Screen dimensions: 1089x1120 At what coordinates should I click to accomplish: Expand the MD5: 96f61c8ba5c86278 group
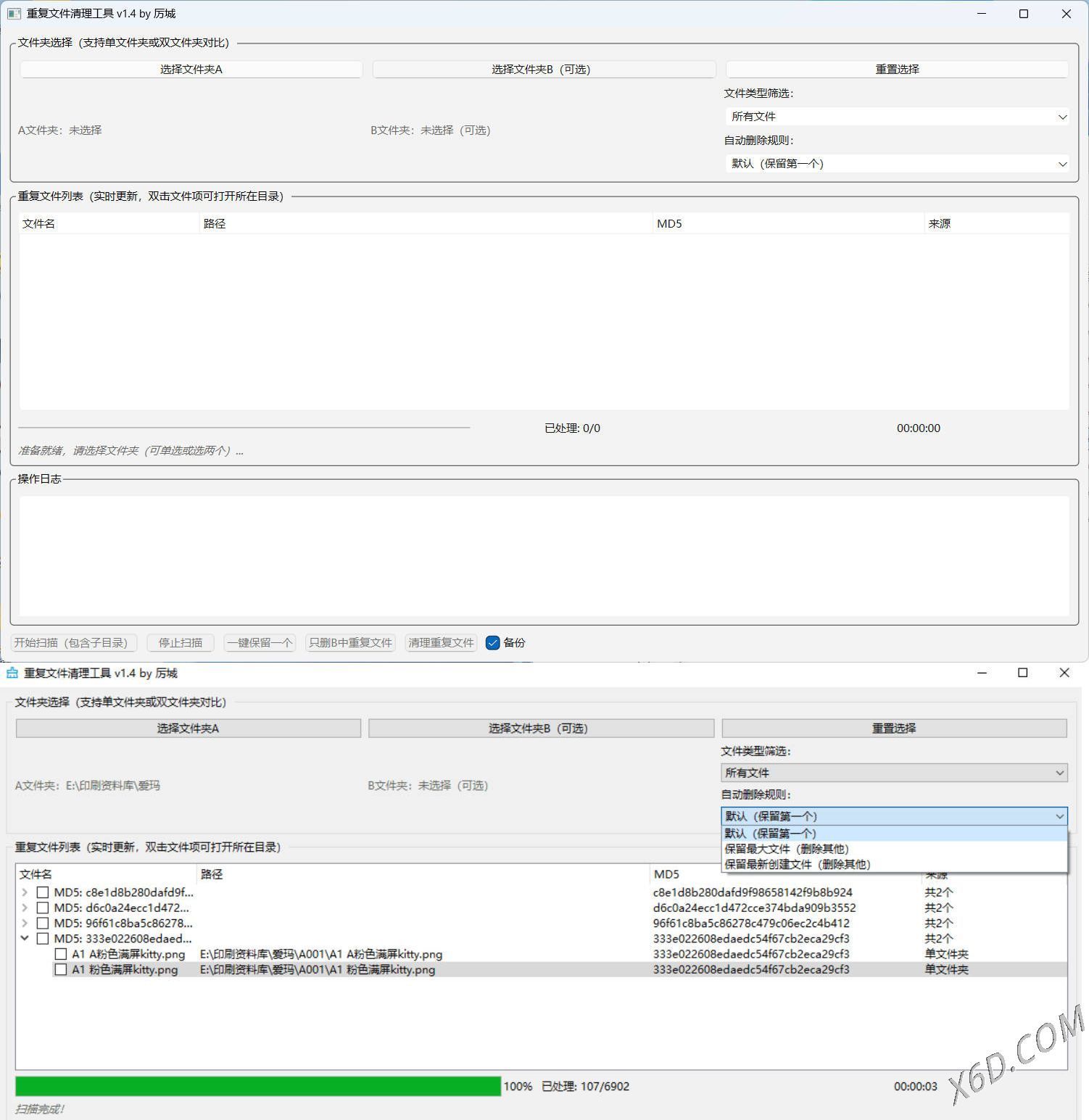coord(25,923)
